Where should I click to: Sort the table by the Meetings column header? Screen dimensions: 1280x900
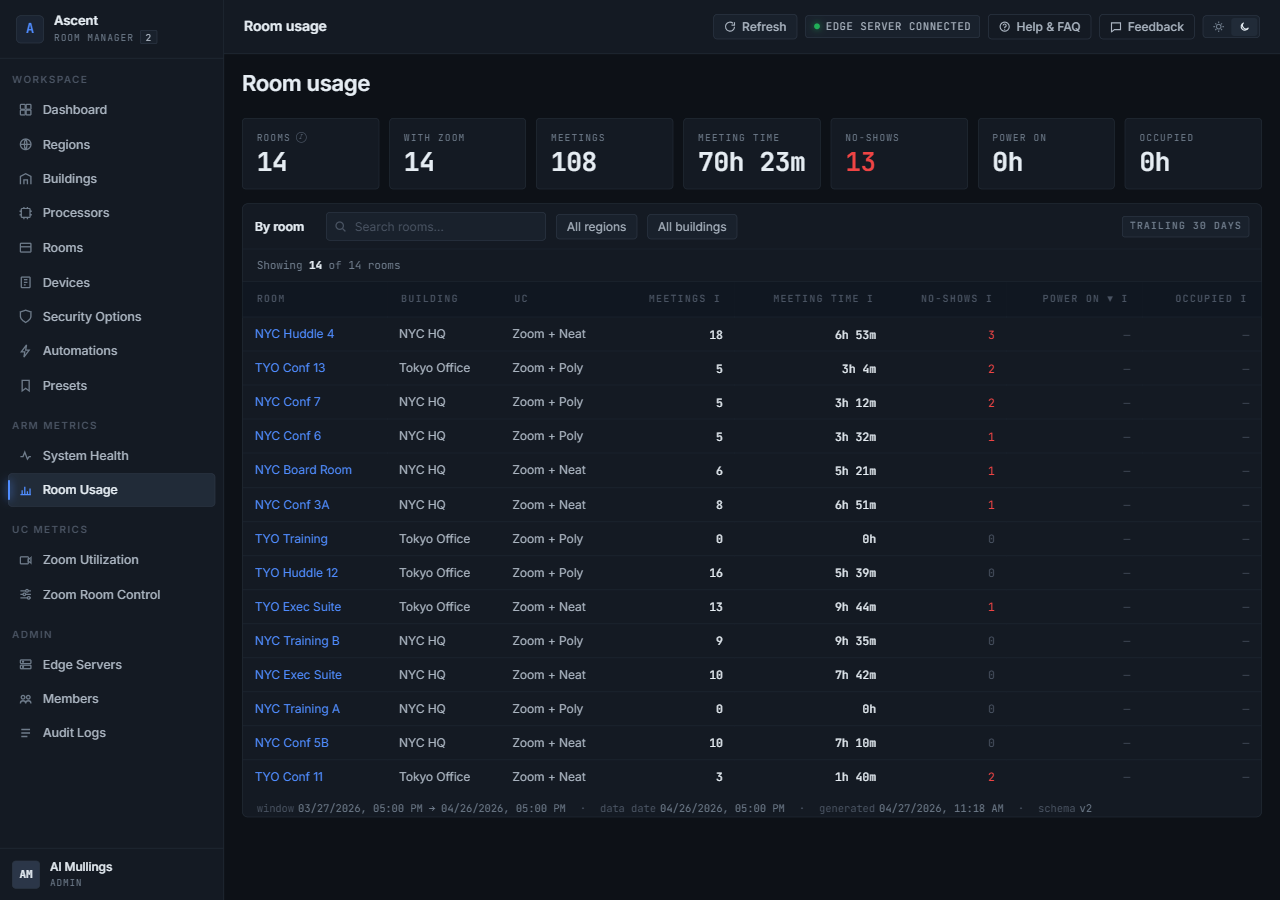point(684,299)
